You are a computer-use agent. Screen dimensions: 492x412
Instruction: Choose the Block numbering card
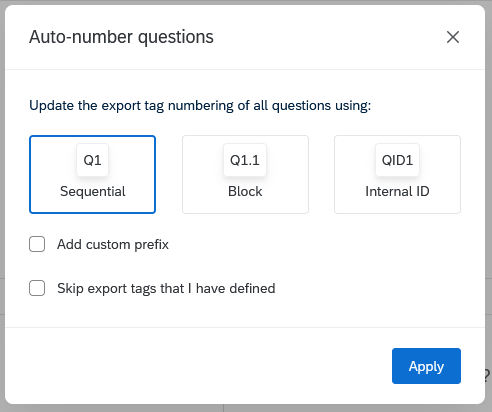coord(245,174)
